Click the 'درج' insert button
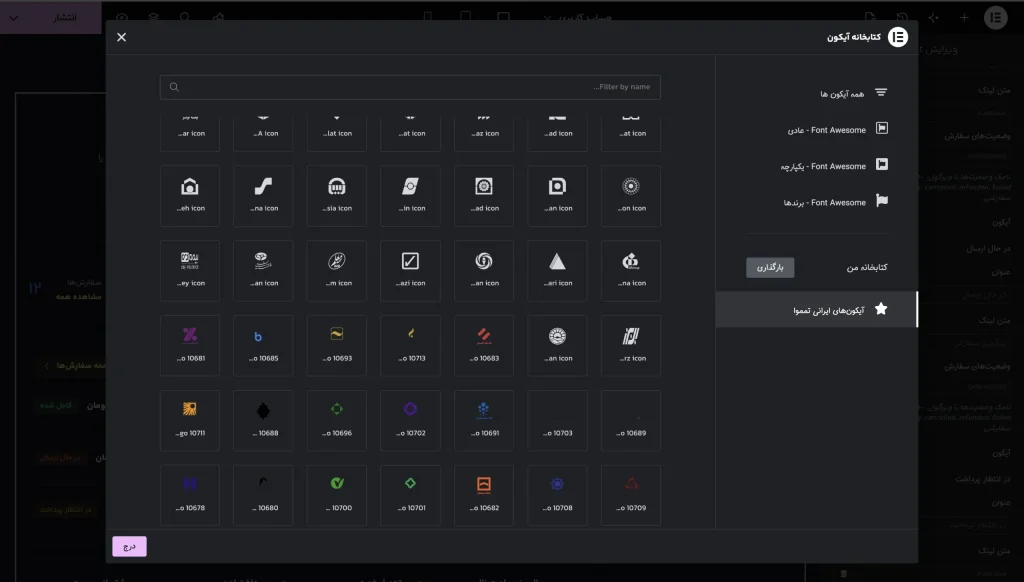Screen dimensions: 1024x582 click(129, 547)
